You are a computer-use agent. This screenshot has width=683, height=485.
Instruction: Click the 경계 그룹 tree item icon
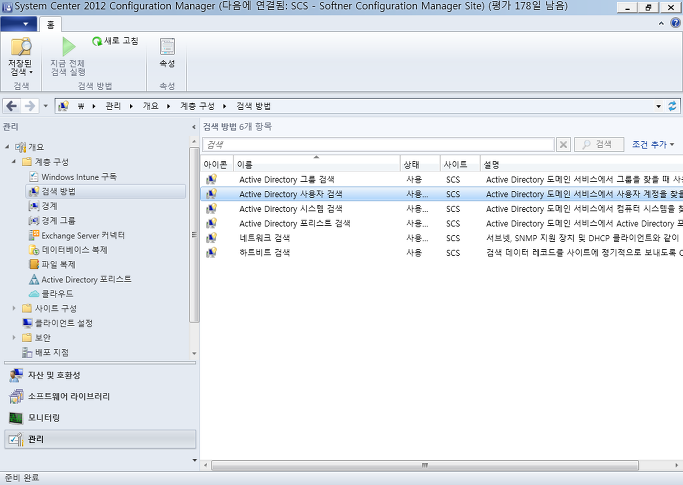[x=34, y=220]
